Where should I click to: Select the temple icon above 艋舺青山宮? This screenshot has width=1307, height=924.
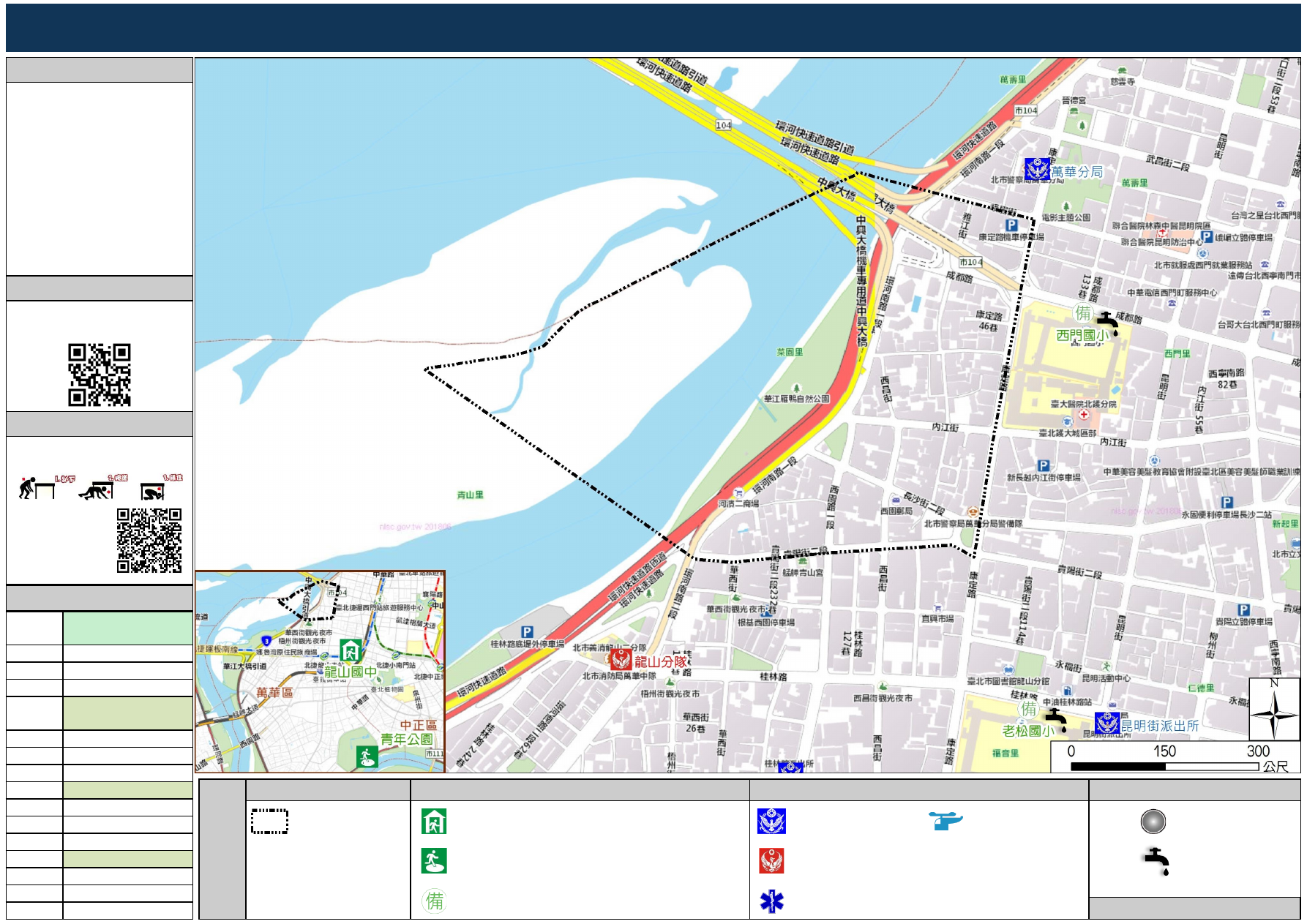click(803, 562)
